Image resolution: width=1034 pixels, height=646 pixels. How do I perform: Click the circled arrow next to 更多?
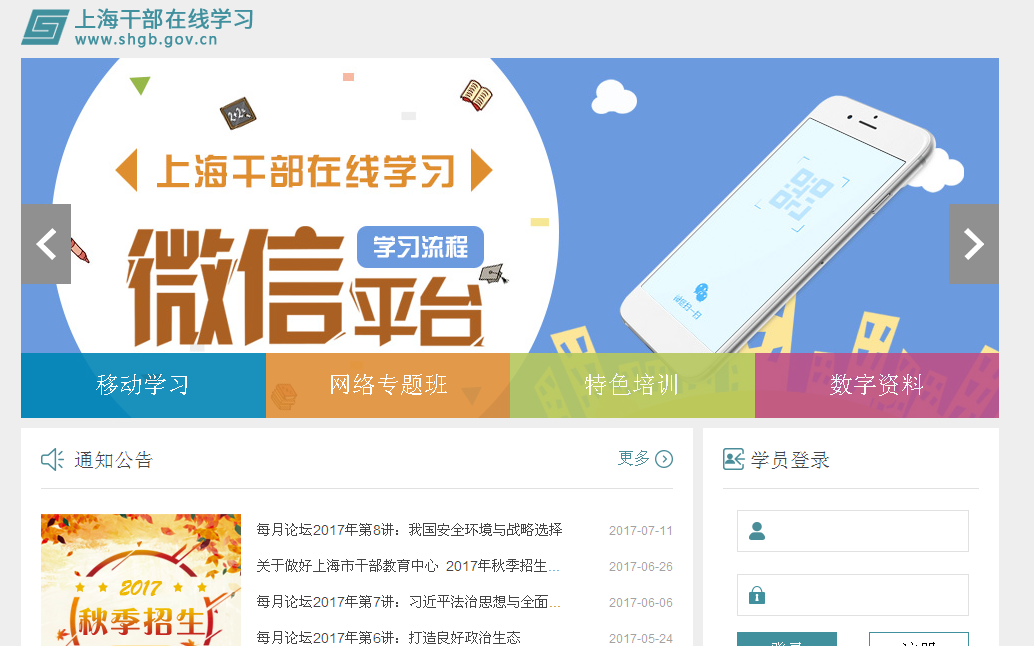664,459
